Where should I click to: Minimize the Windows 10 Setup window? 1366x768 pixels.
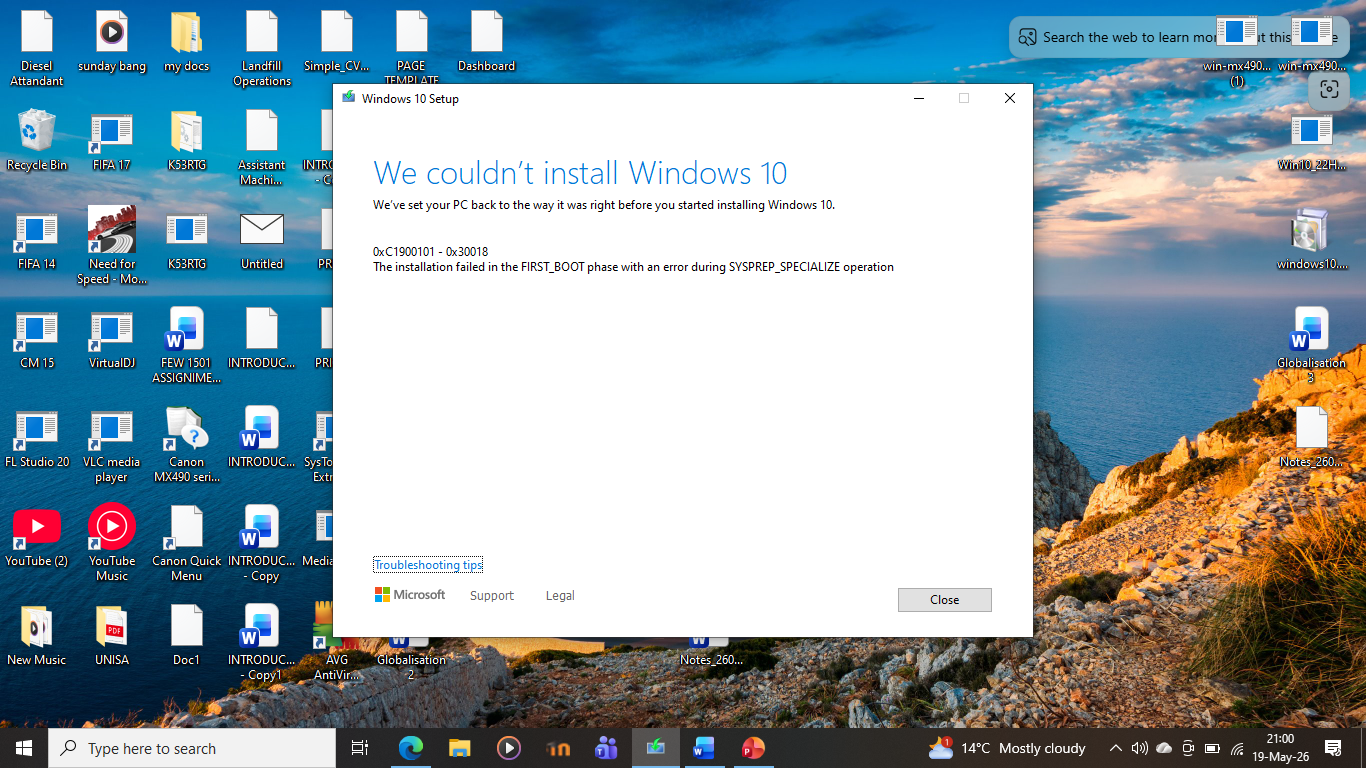coord(917,98)
